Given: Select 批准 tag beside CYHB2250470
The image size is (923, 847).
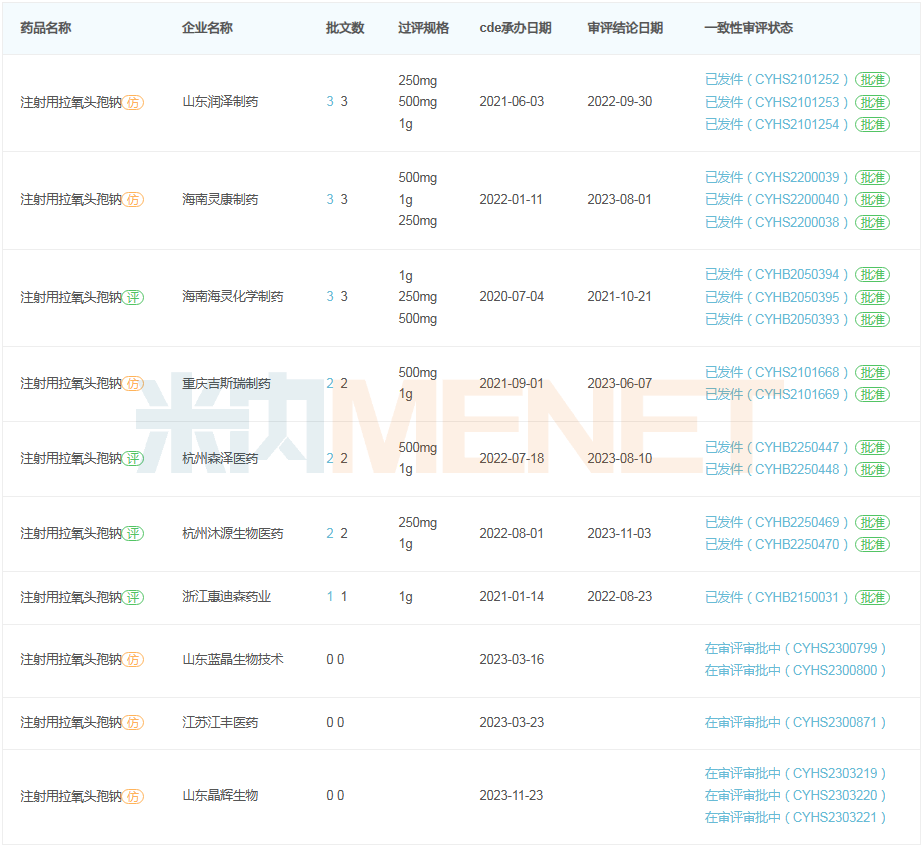Looking at the screenshot, I should click(872, 544).
